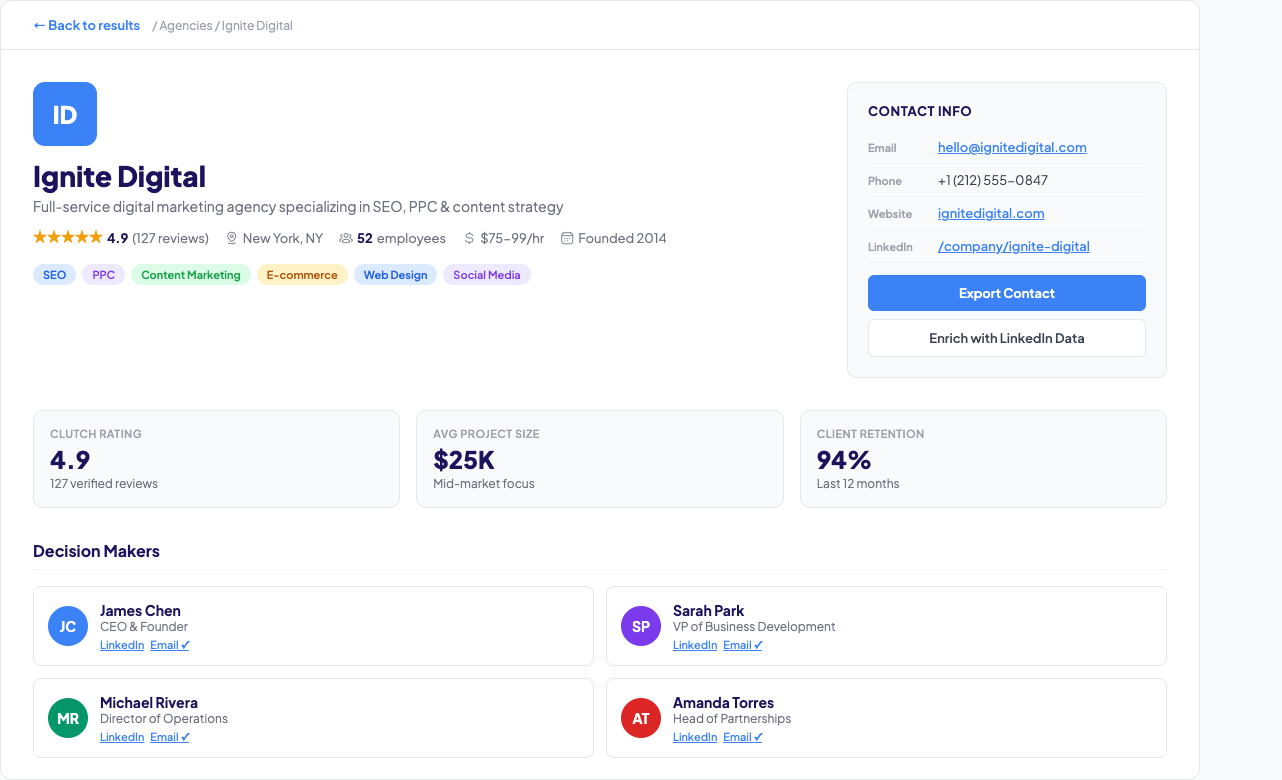Click the dollar icon beside the hourly rate

coord(467,238)
